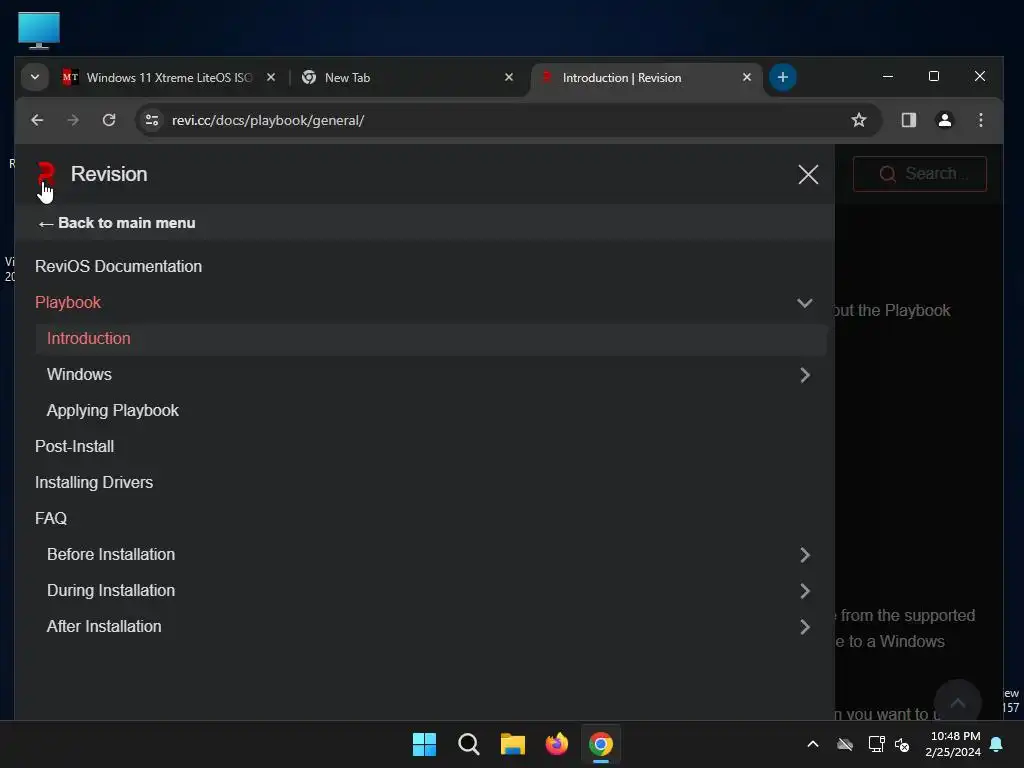Open Before Installation FAQ

(x=111, y=554)
